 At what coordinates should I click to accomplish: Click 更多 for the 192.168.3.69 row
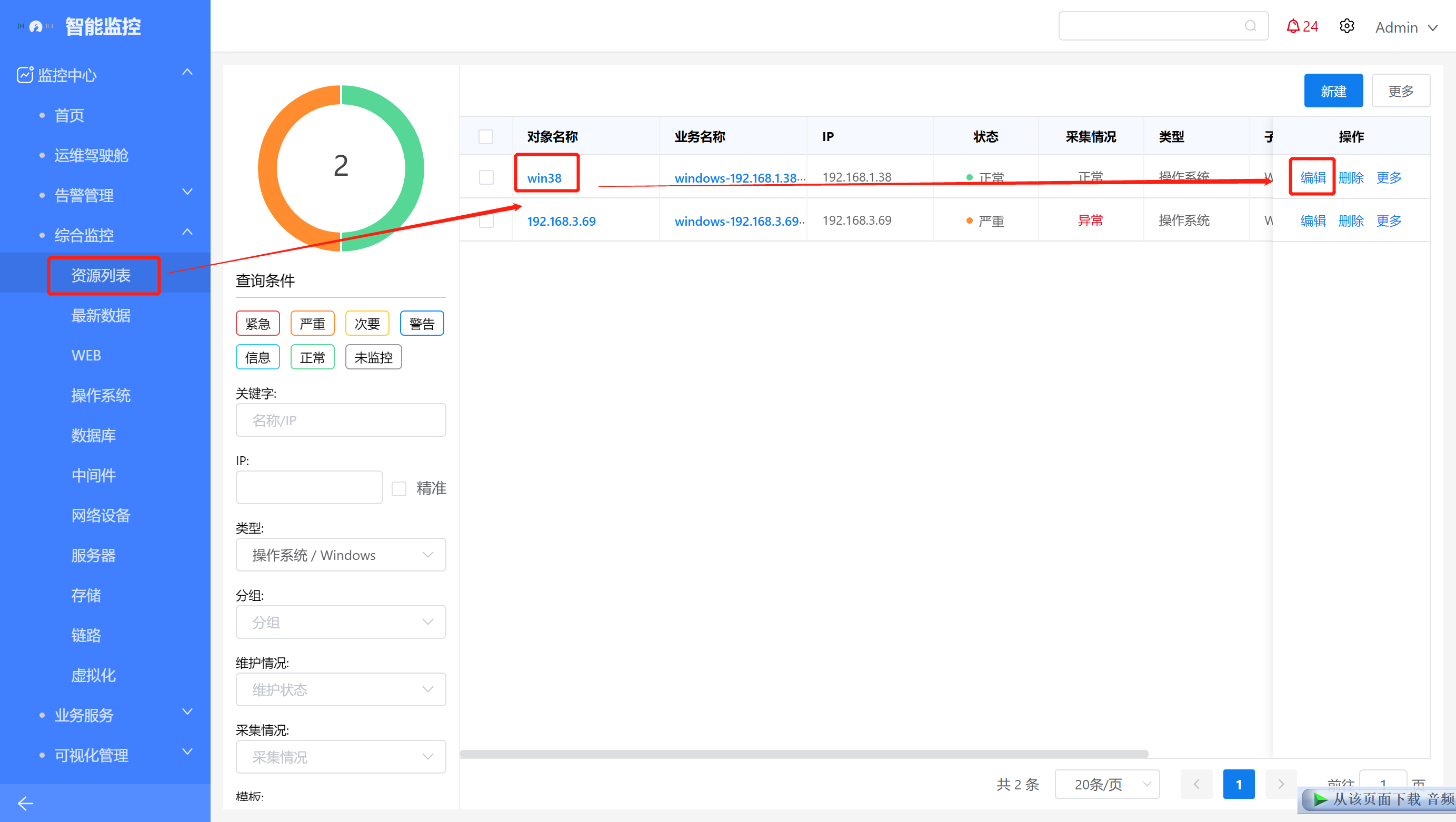coord(1389,220)
